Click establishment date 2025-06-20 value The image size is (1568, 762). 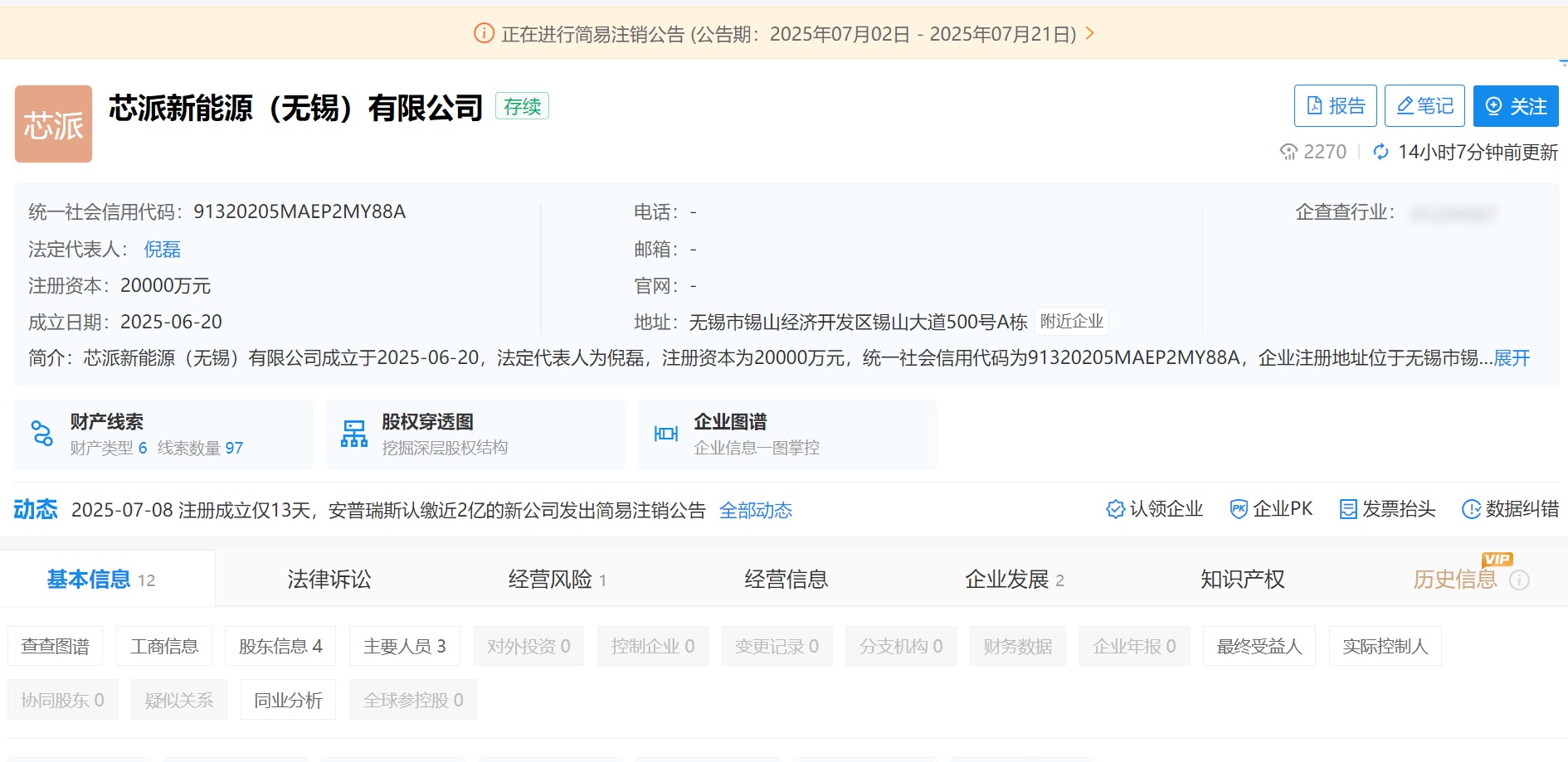pyautogui.click(x=171, y=322)
